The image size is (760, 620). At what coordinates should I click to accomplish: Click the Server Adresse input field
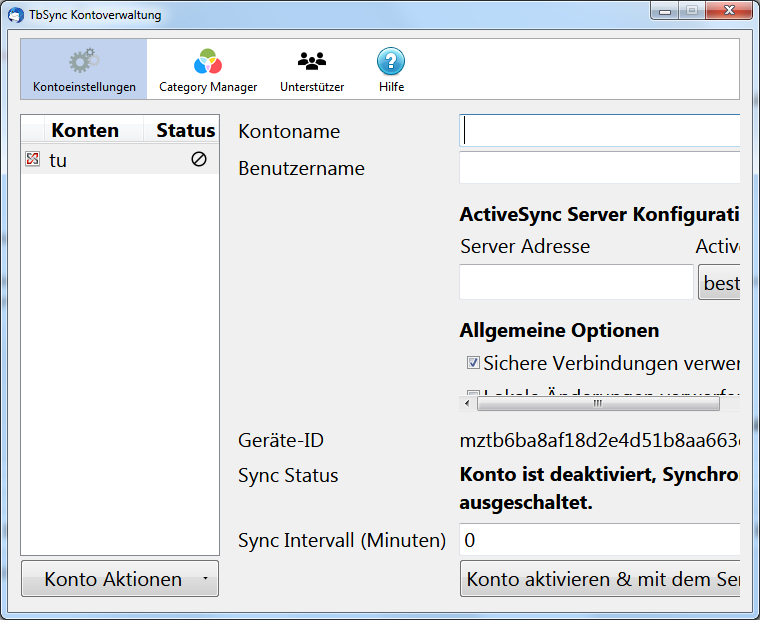576,282
